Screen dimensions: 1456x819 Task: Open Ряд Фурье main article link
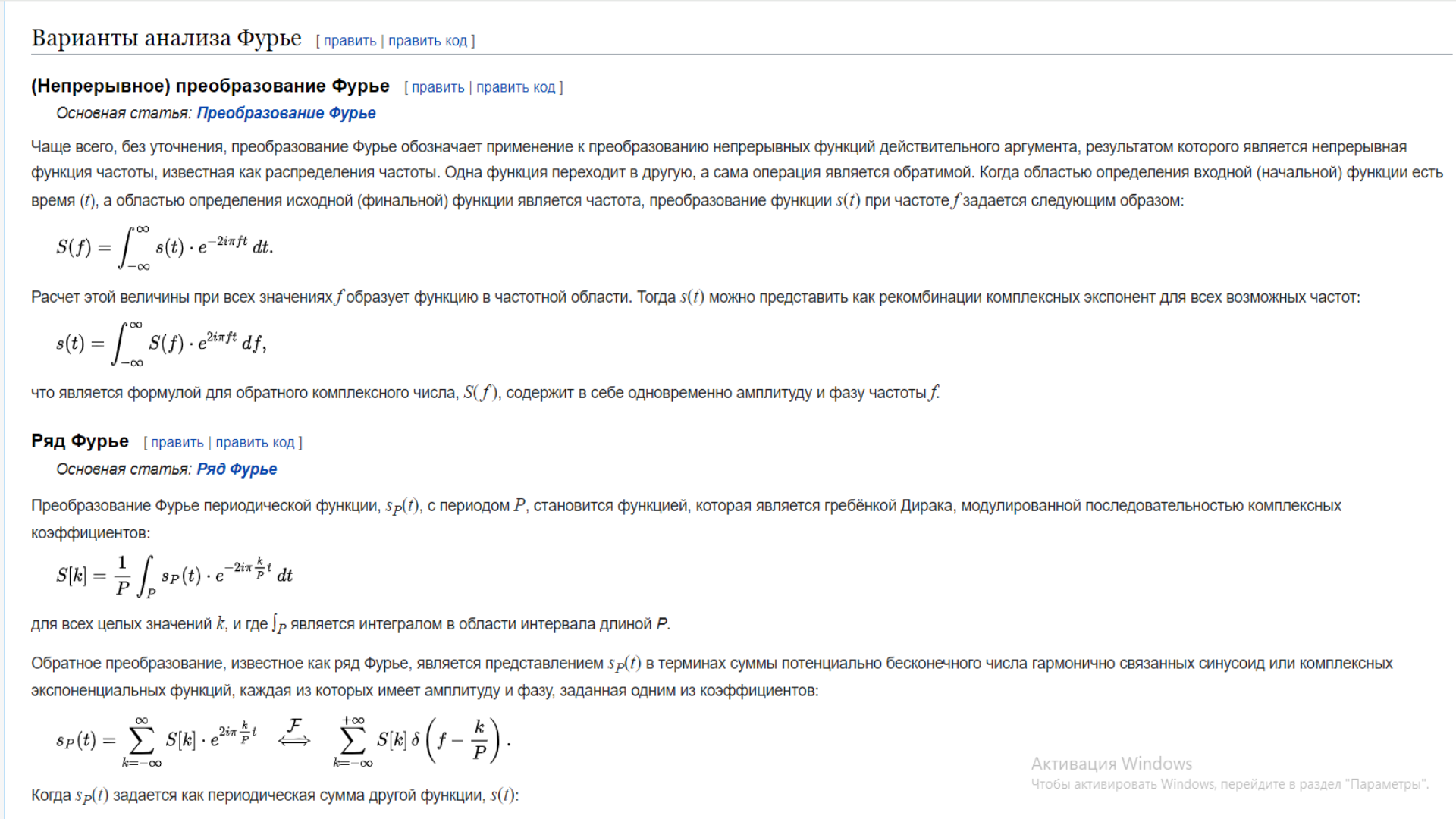click(236, 468)
